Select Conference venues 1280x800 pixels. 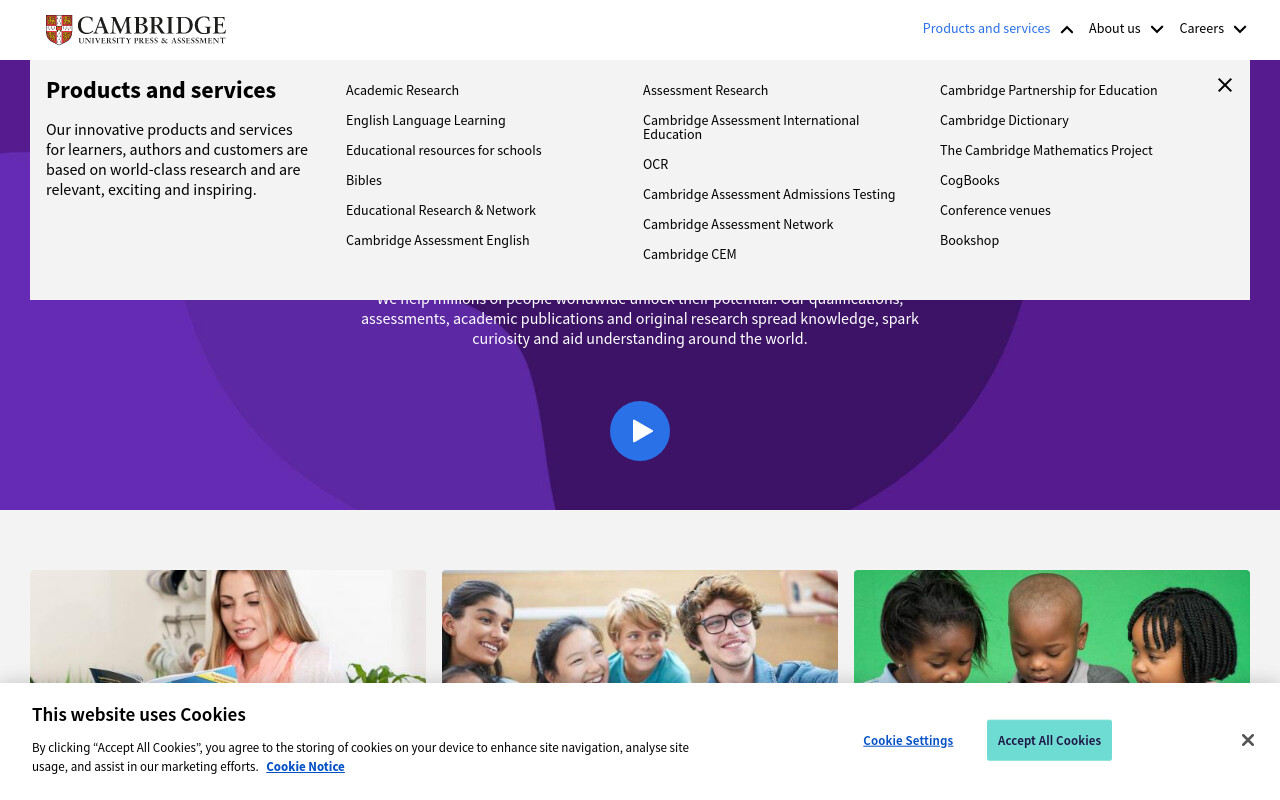click(995, 210)
